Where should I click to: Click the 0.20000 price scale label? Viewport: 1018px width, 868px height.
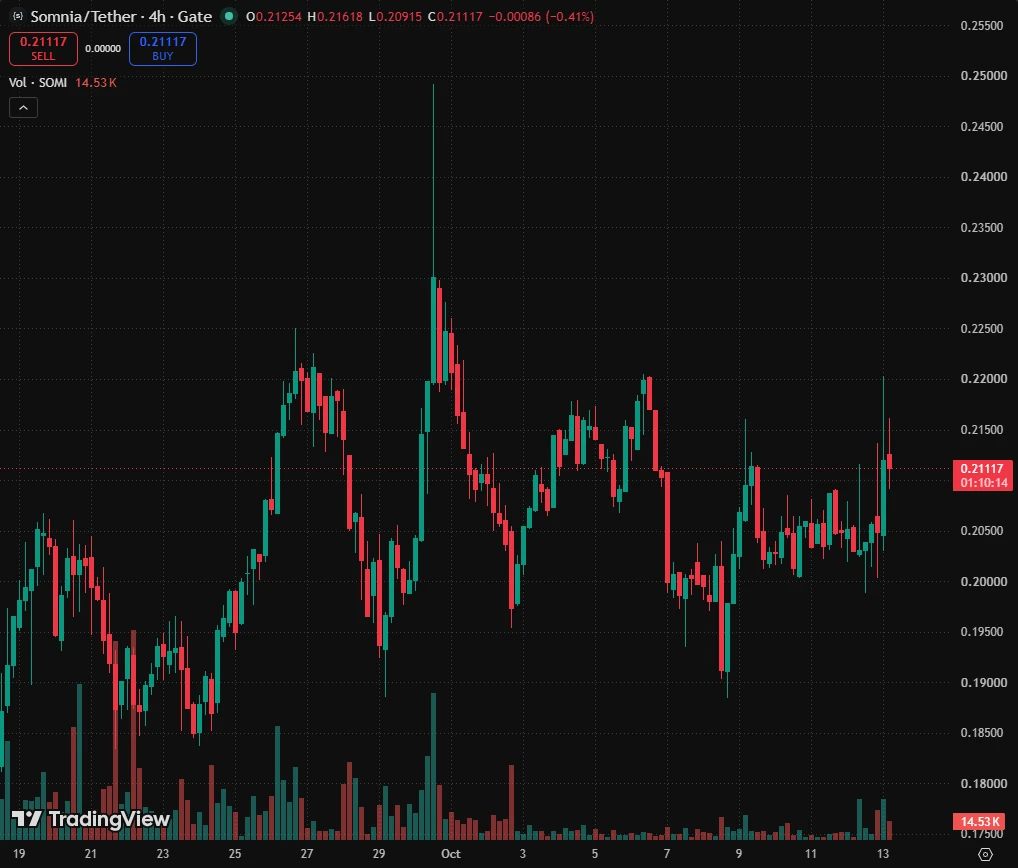tap(982, 581)
